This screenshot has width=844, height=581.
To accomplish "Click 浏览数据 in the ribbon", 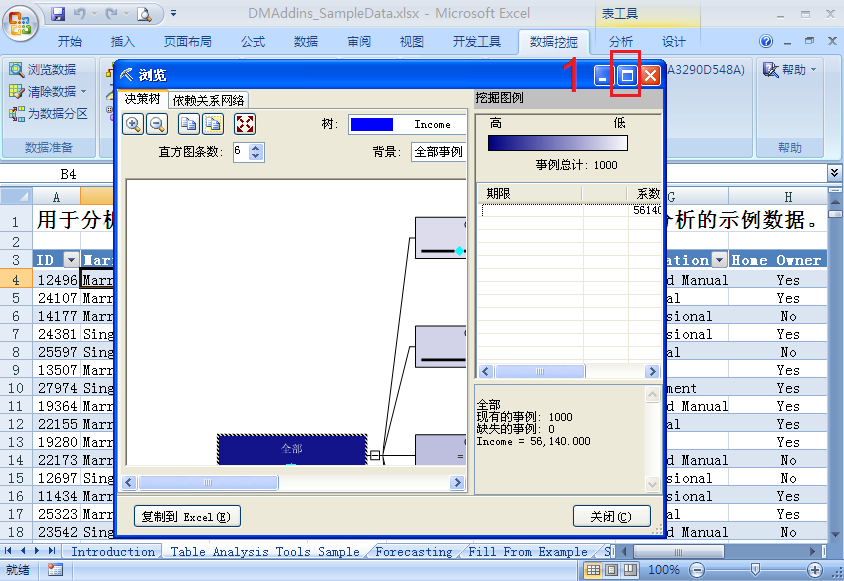I will 43,69.
